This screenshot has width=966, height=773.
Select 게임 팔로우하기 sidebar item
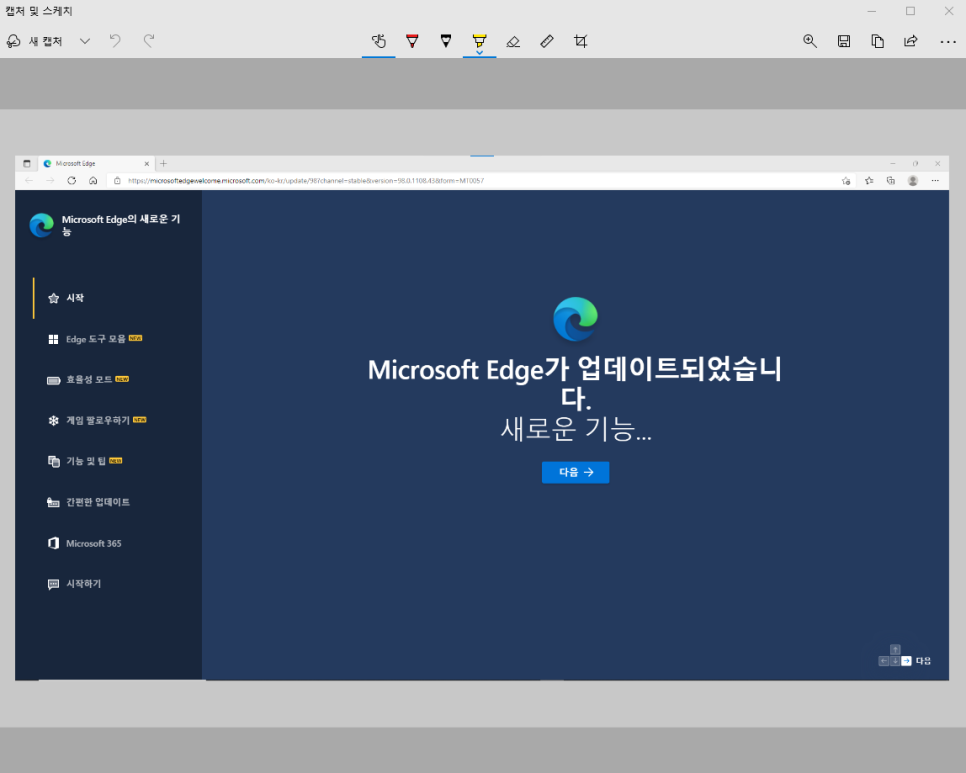(97, 420)
